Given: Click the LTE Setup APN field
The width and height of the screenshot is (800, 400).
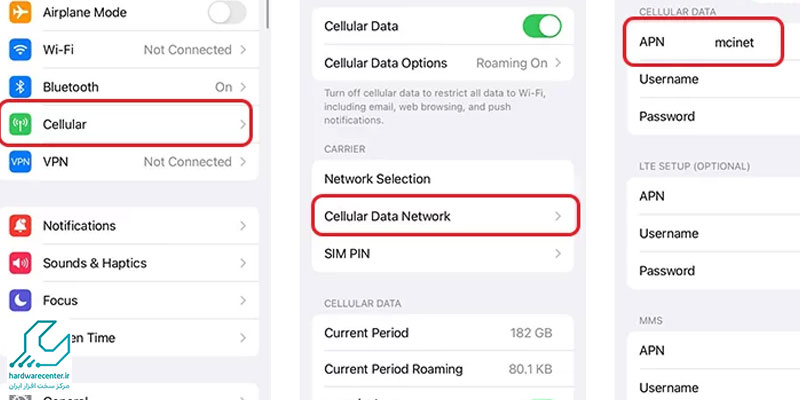Looking at the screenshot, I should (713, 196).
